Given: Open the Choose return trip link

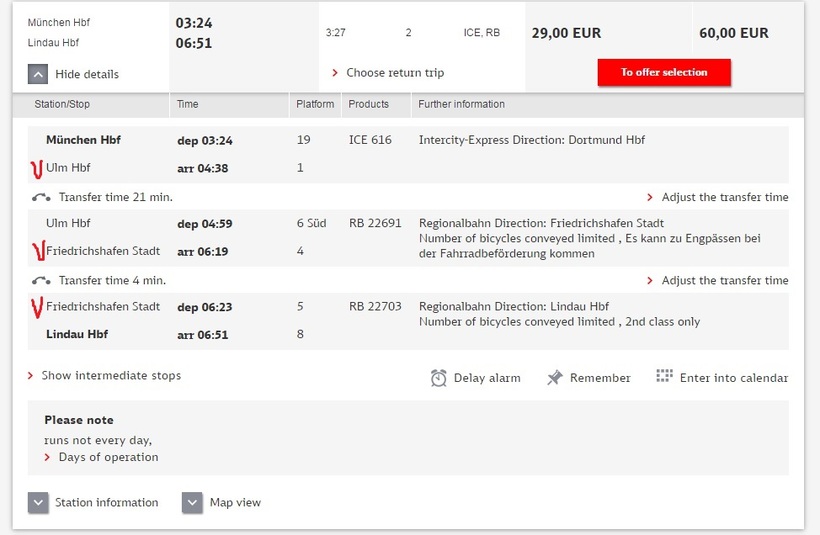Looking at the screenshot, I should coord(394,73).
